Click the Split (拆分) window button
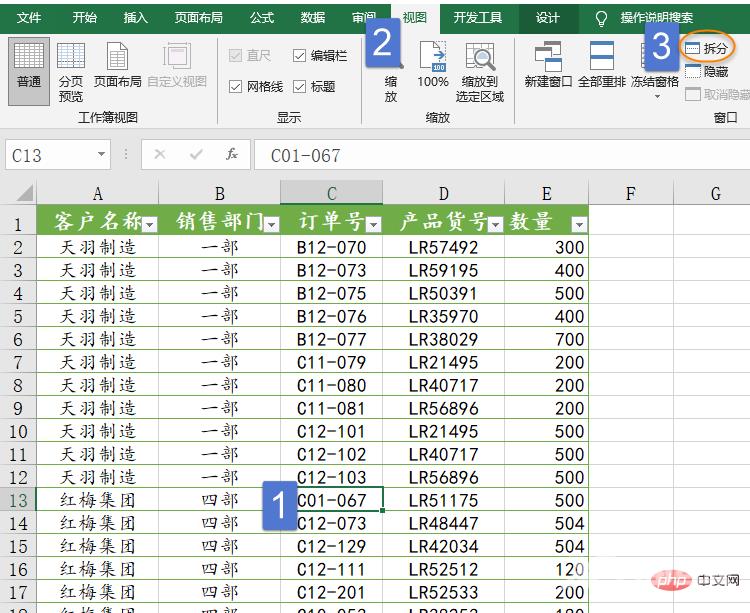Image resolution: width=750 pixels, height=613 pixels. tap(707, 48)
